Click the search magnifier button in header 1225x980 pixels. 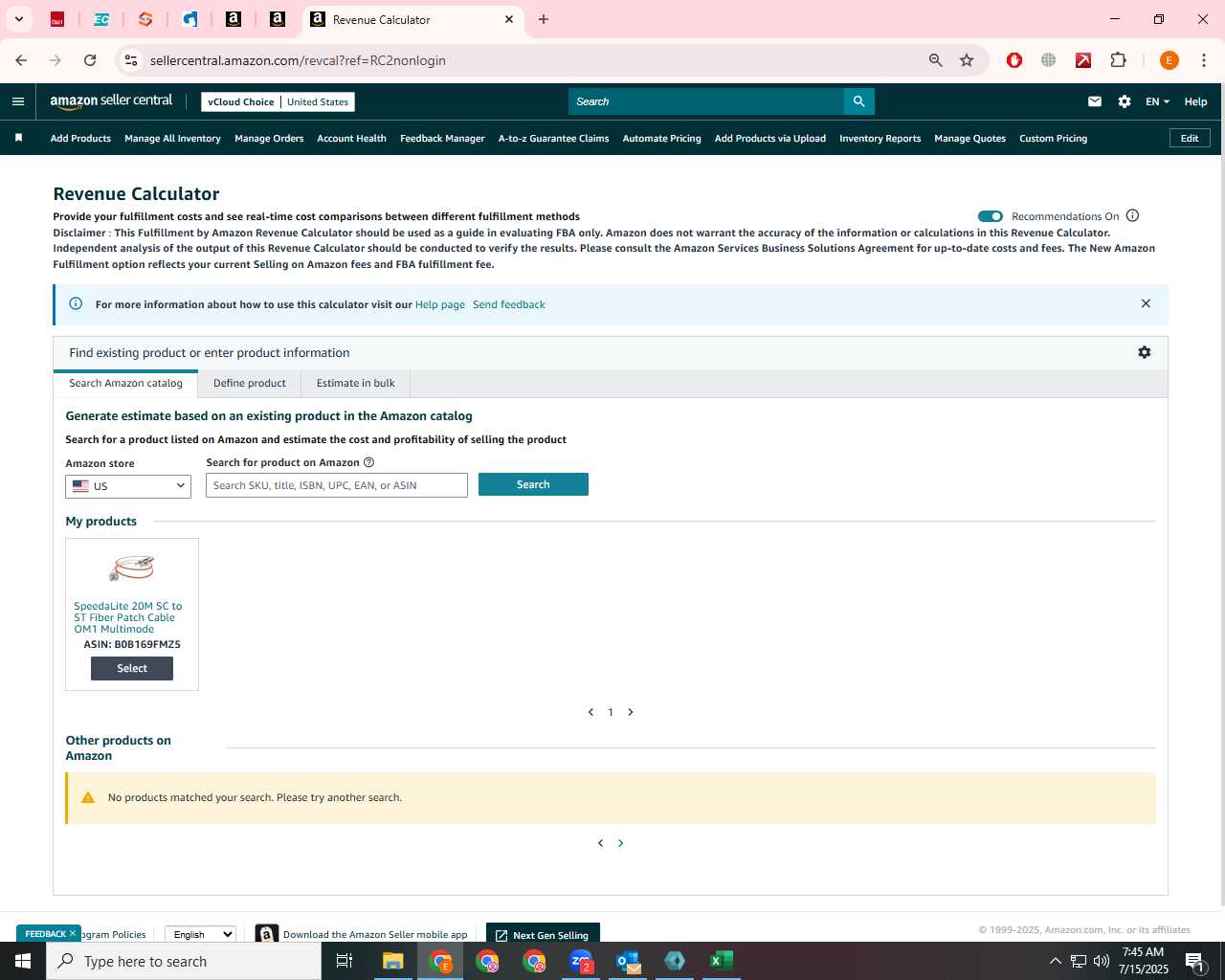pyautogui.click(x=858, y=101)
